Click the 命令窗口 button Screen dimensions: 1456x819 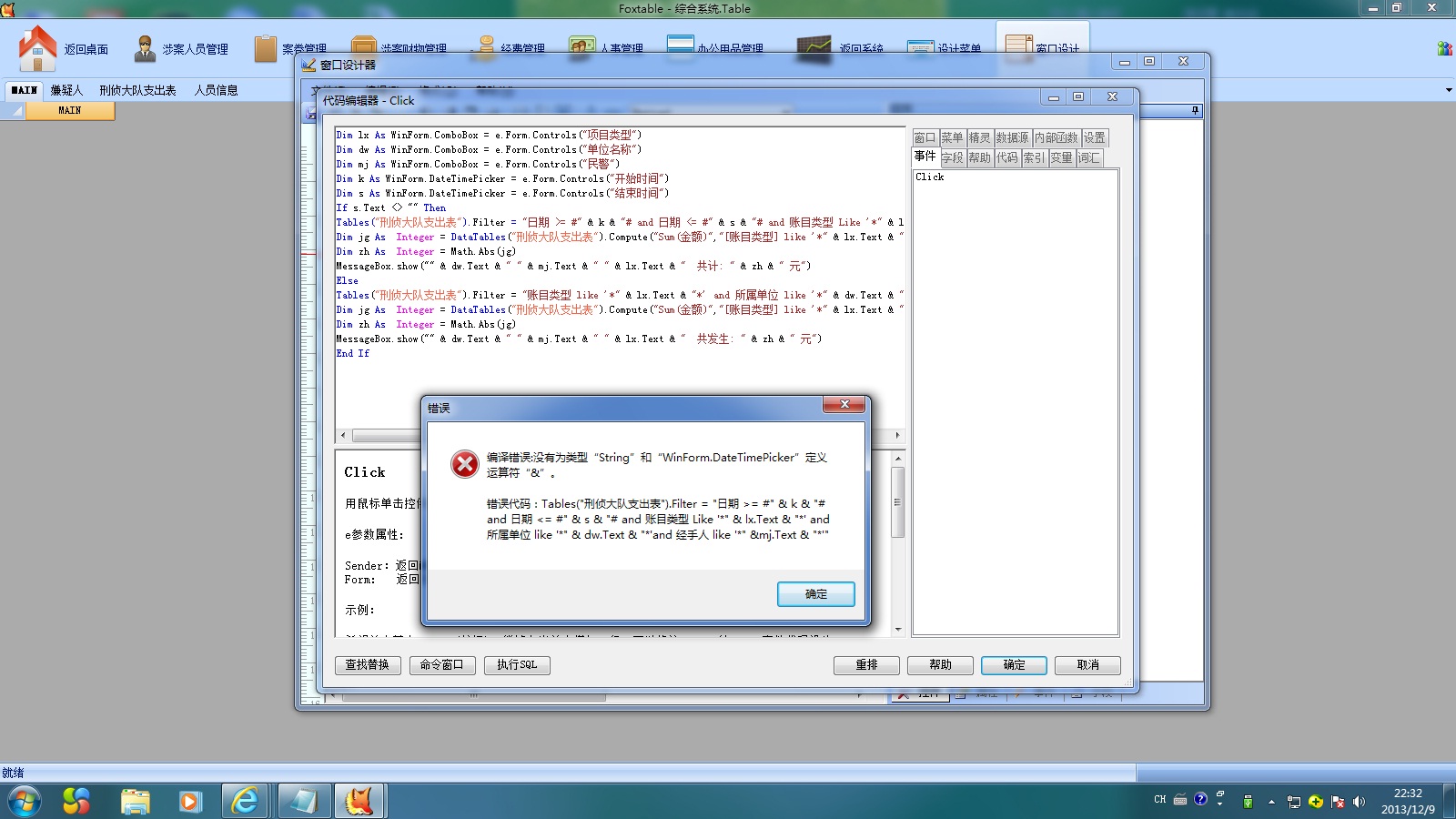[x=442, y=665]
